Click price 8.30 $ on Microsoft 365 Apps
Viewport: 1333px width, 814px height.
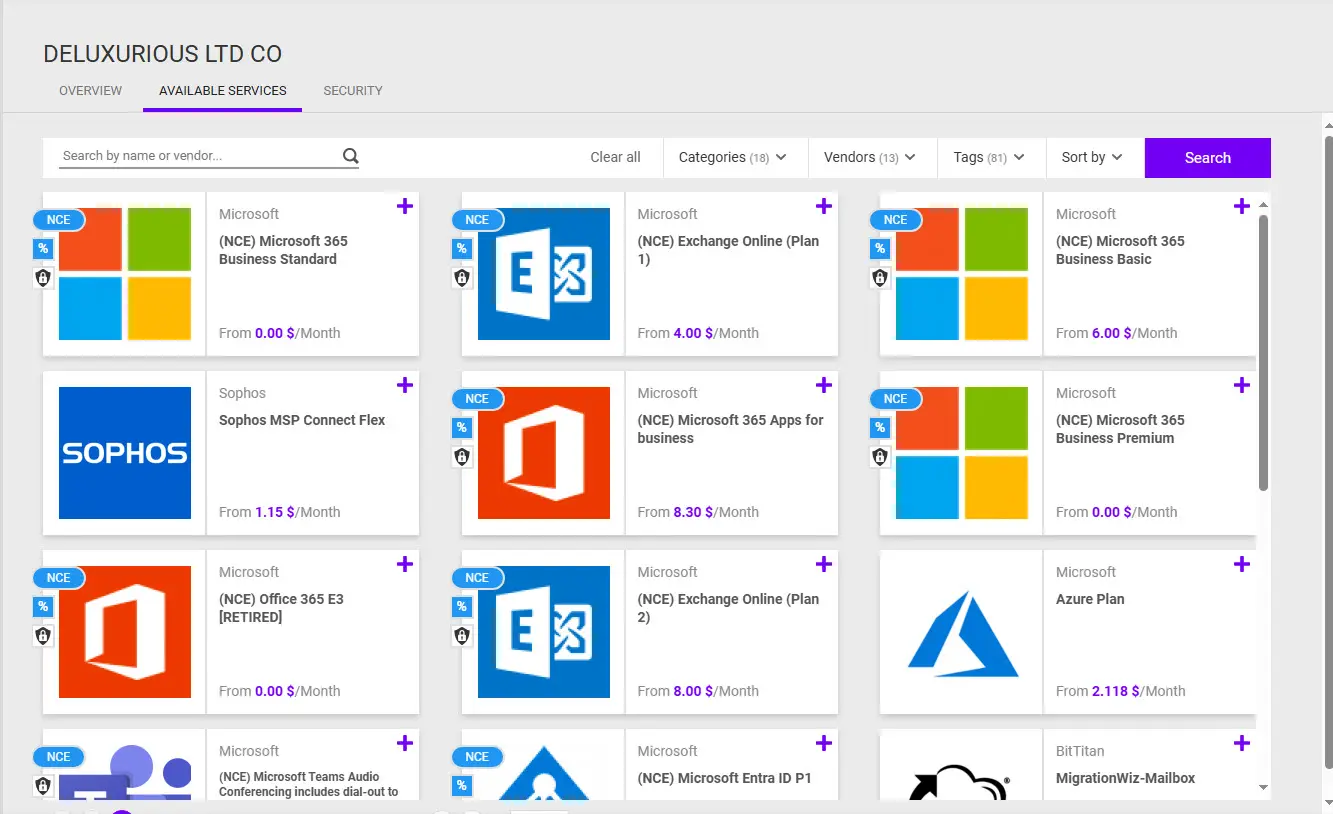click(694, 512)
